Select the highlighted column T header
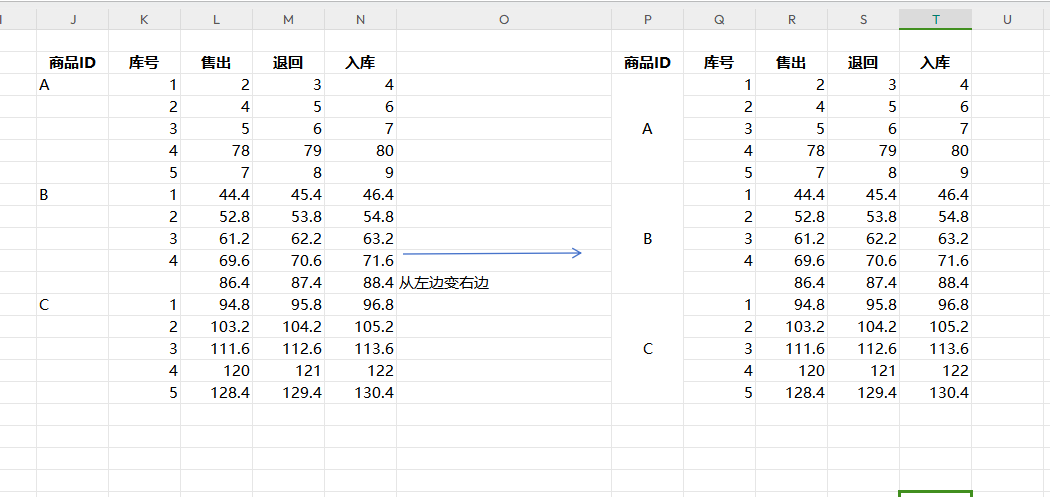Screen dimensions: 1050x497 [935, 19]
